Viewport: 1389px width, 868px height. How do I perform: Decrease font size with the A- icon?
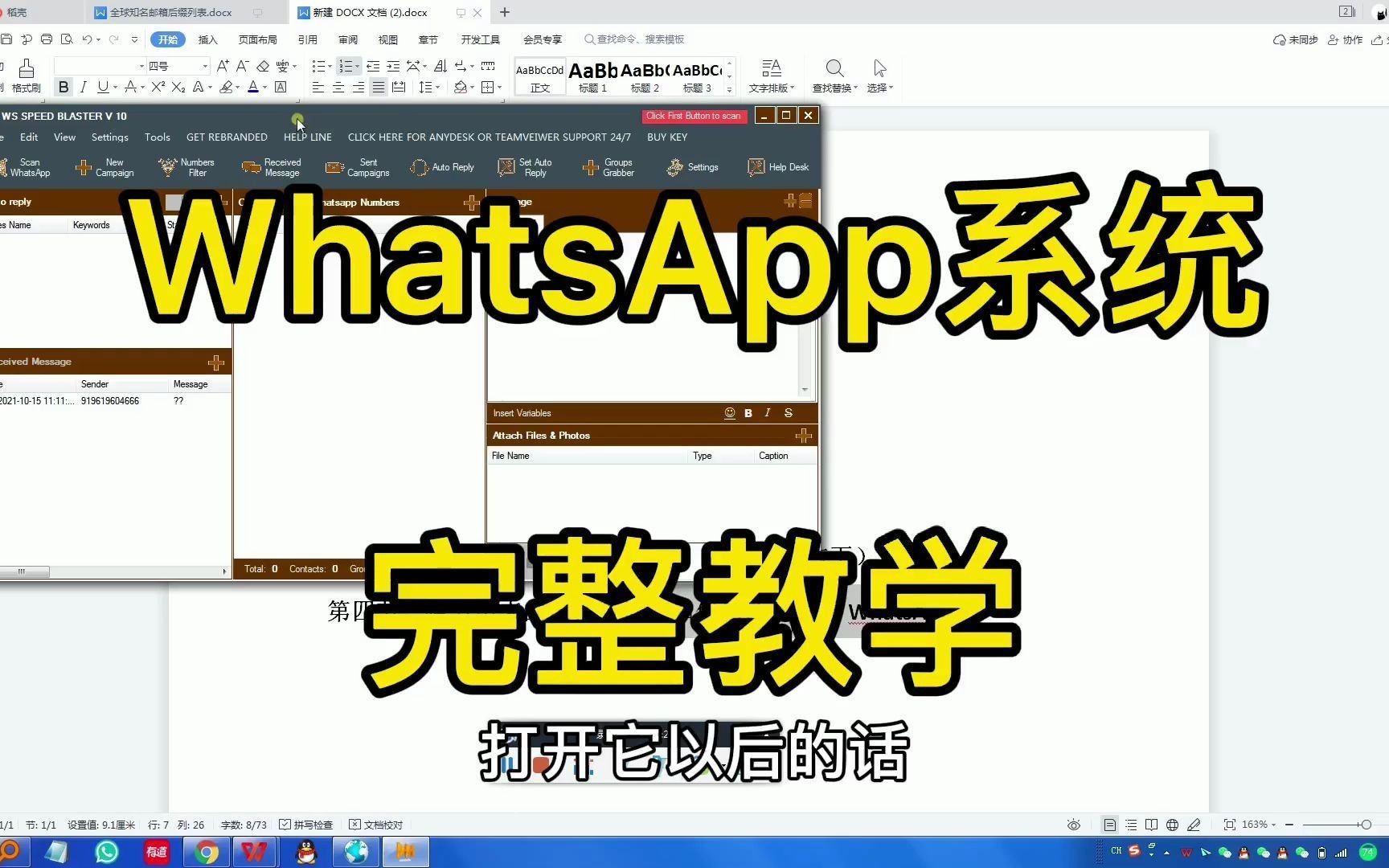[x=242, y=66]
